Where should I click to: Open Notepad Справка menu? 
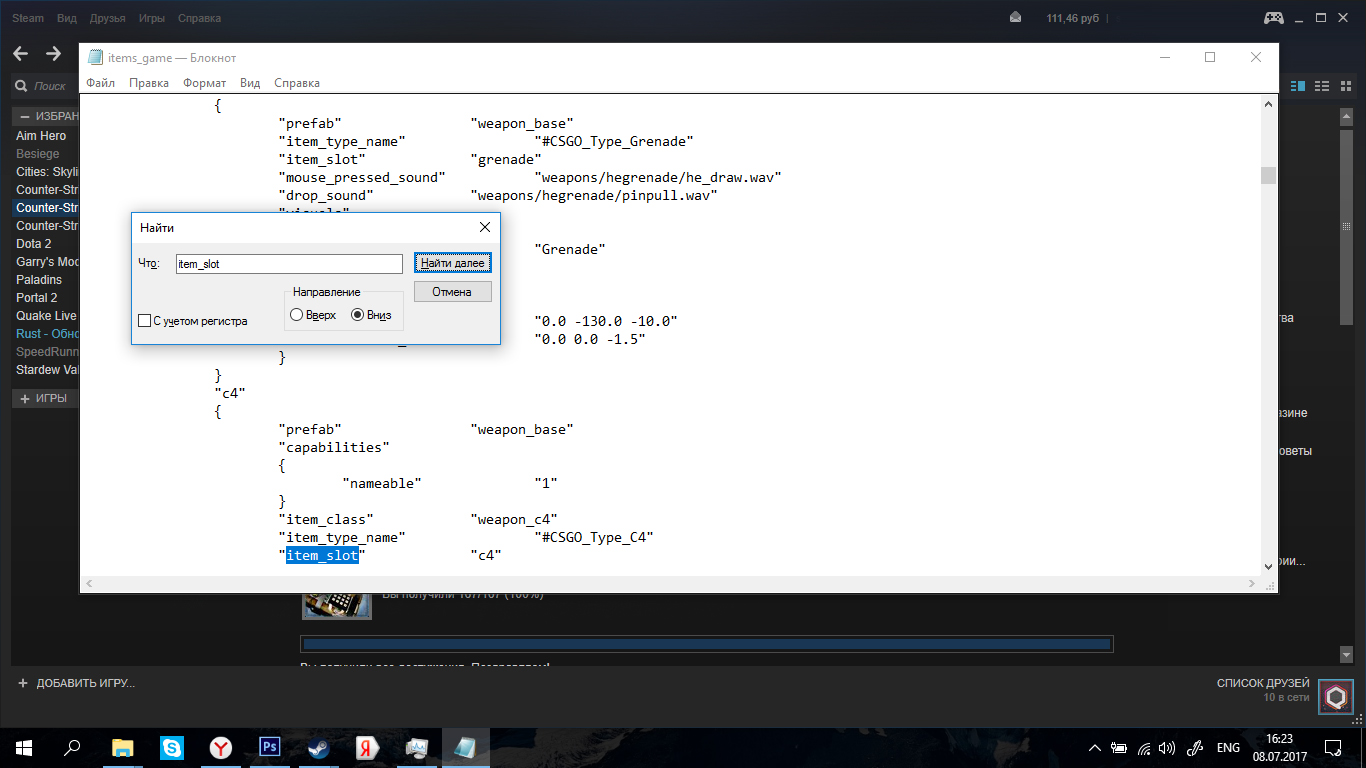296,83
